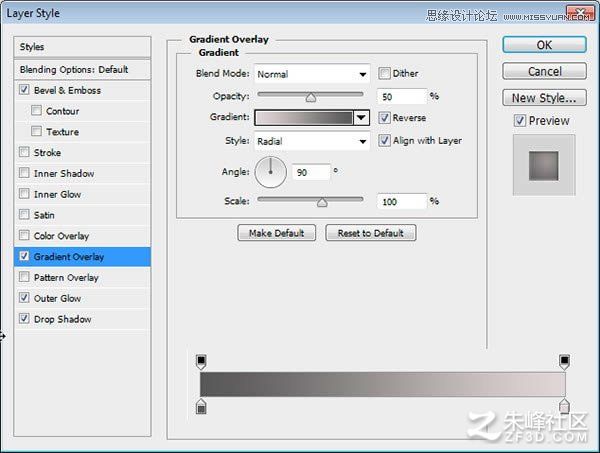This screenshot has height=453, width=600.
Task: Open the gradient Style dropdown
Action: pyautogui.click(x=312, y=141)
